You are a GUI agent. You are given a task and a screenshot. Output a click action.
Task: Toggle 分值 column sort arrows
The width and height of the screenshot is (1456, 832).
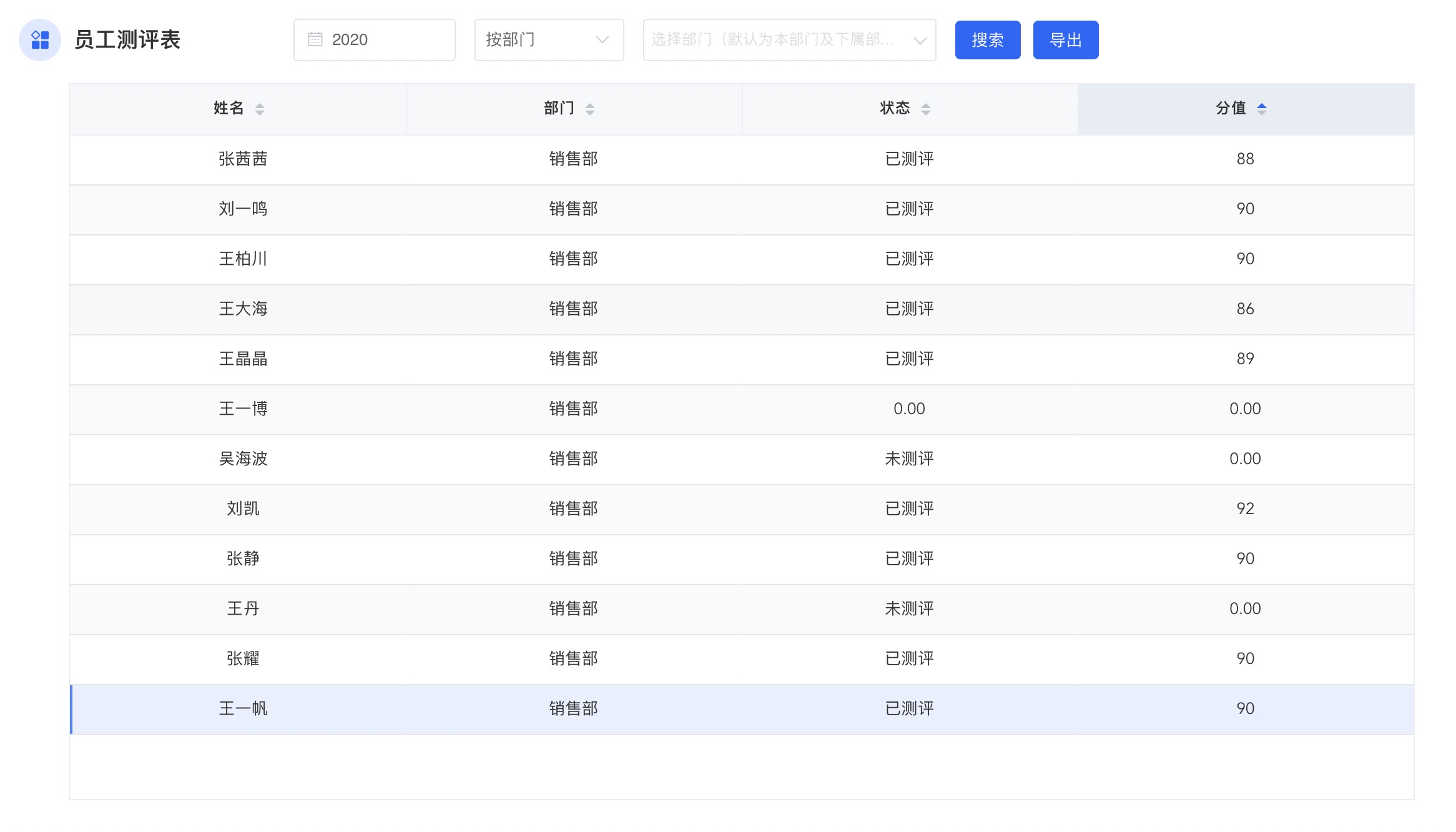tap(1262, 109)
